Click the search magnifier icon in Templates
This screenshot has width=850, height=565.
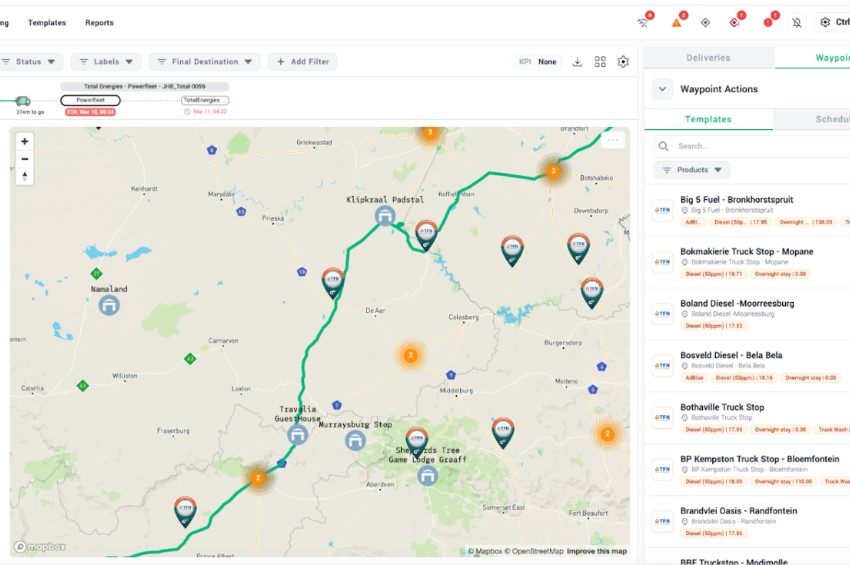pos(664,146)
